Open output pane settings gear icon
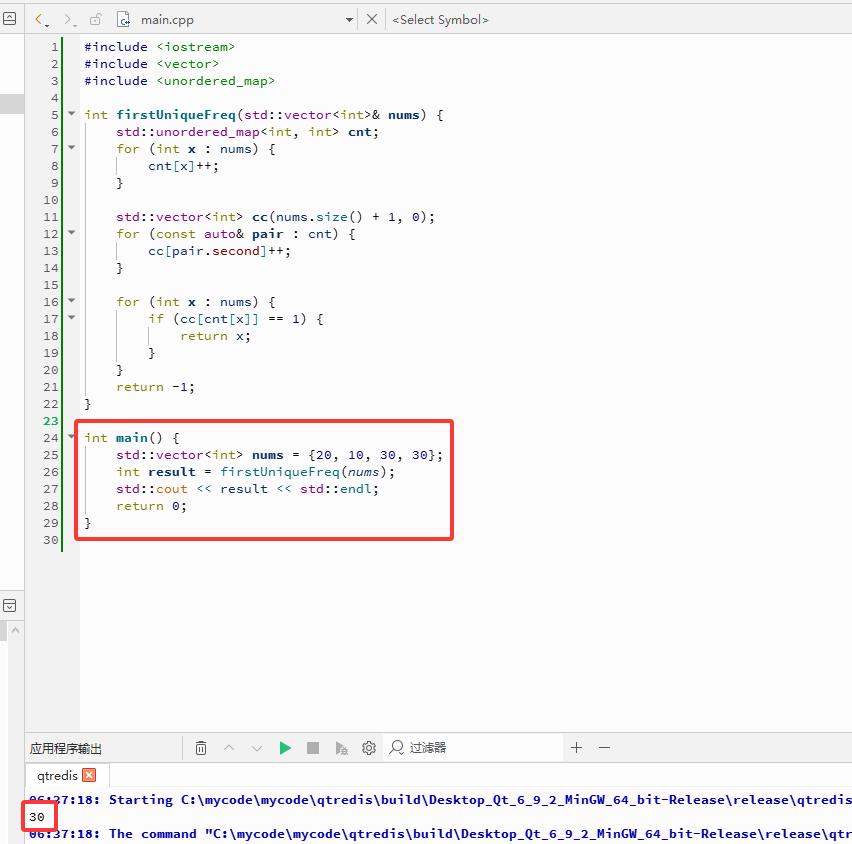This screenshot has height=844, width=852. (369, 748)
